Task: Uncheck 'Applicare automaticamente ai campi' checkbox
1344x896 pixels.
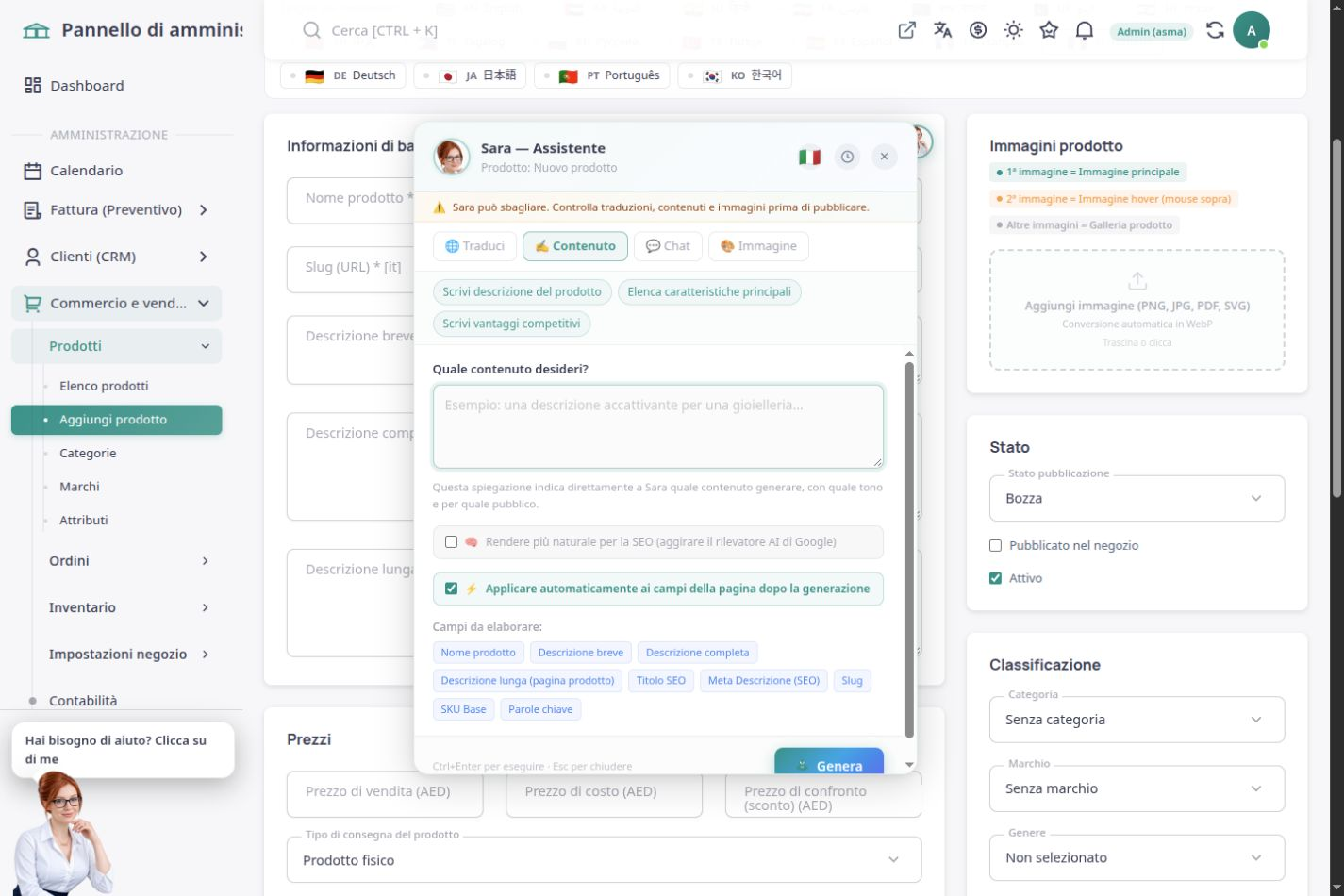Action: click(x=451, y=588)
